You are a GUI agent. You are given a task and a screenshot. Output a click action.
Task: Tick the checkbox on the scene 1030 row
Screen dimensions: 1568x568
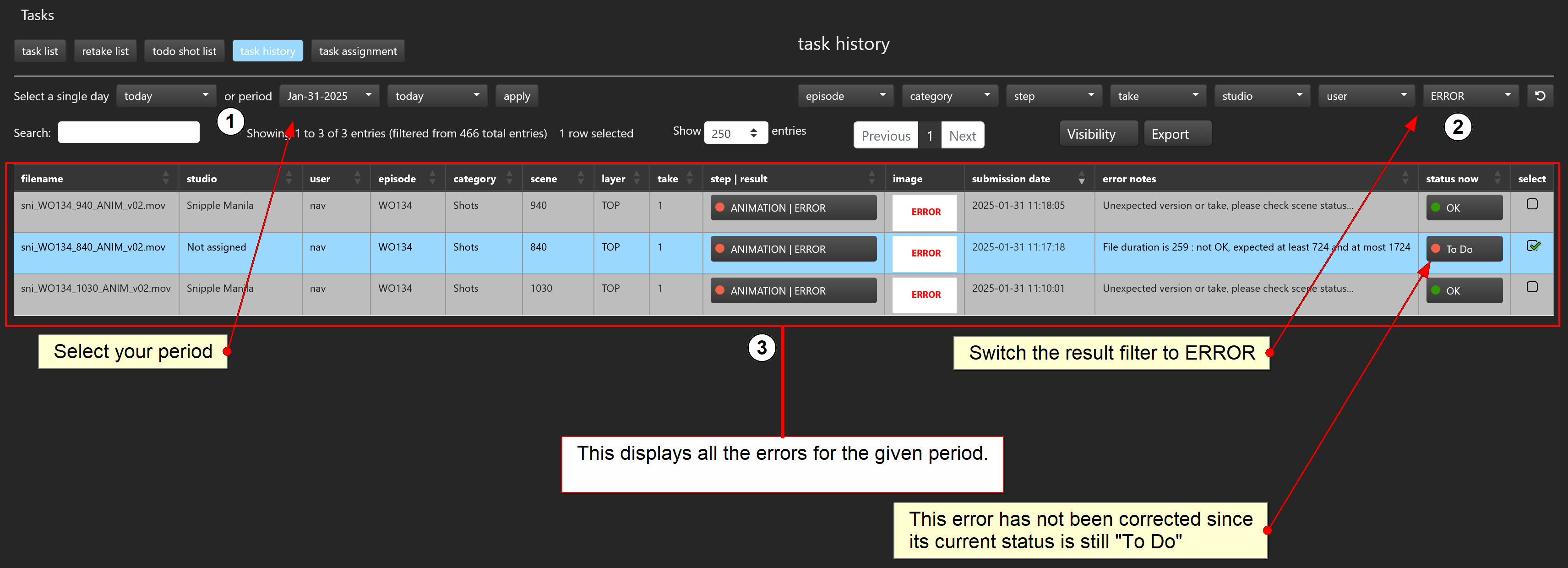1531,287
